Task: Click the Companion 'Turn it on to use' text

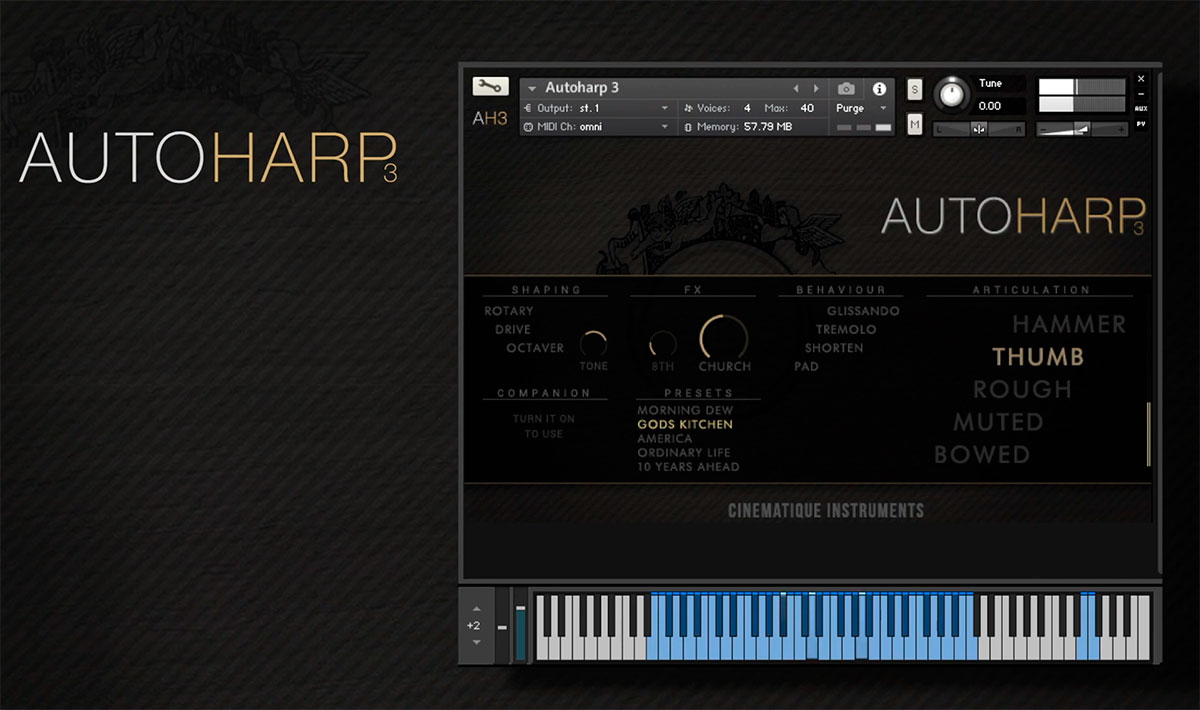Action: coord(544,426)
